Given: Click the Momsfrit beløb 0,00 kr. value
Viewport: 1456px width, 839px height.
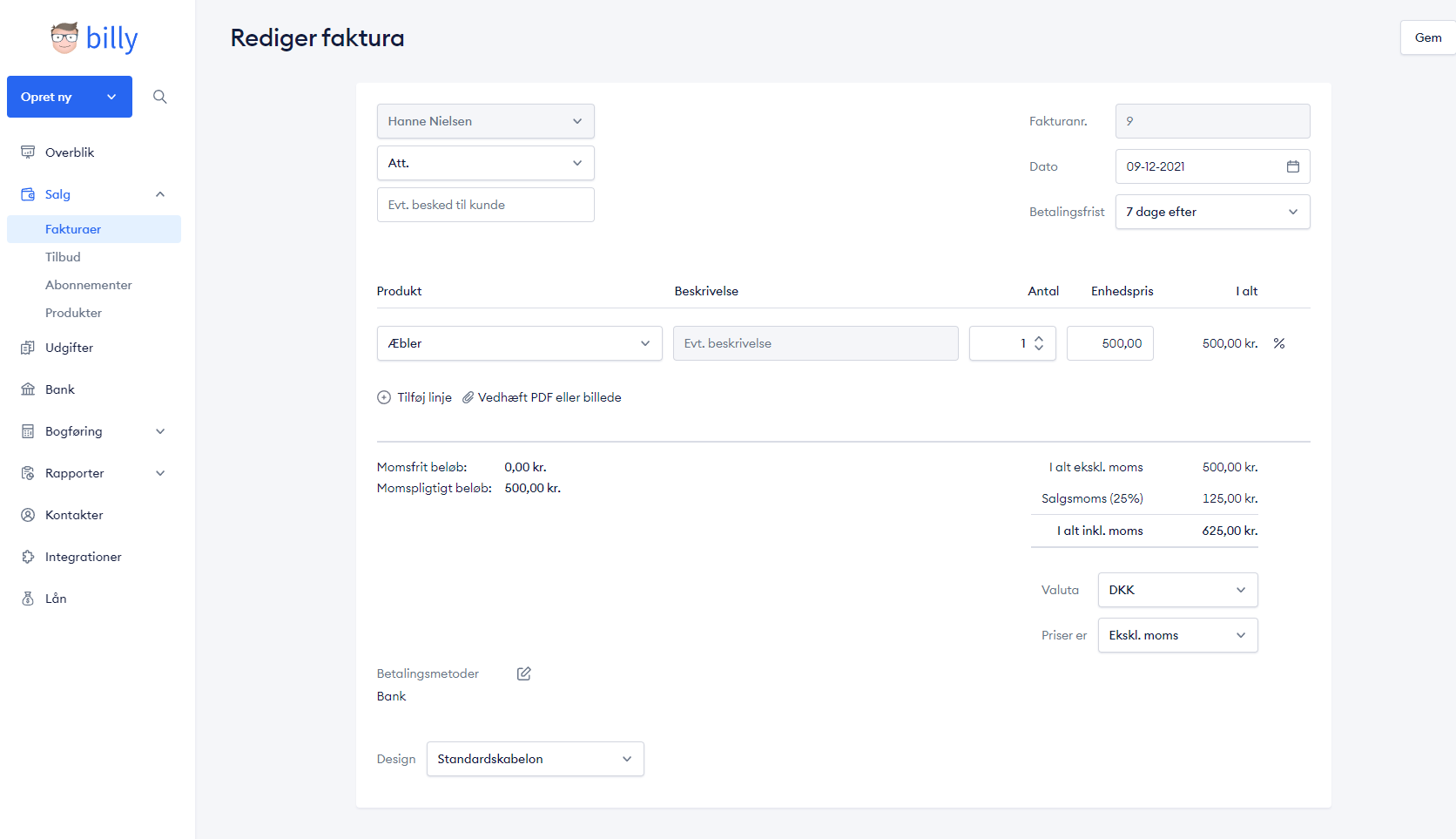Looking at the screenshot, I should 525,467.
